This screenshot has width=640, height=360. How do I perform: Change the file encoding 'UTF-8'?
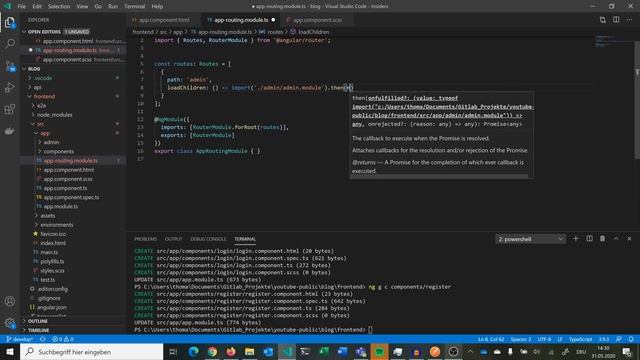(x=544, y=339)
